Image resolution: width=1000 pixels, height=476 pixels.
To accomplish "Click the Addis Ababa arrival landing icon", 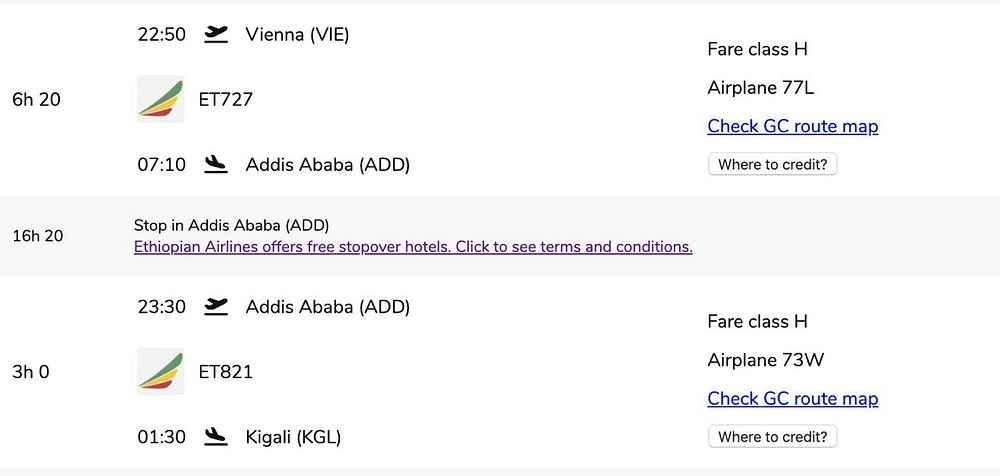I will 215,164.
